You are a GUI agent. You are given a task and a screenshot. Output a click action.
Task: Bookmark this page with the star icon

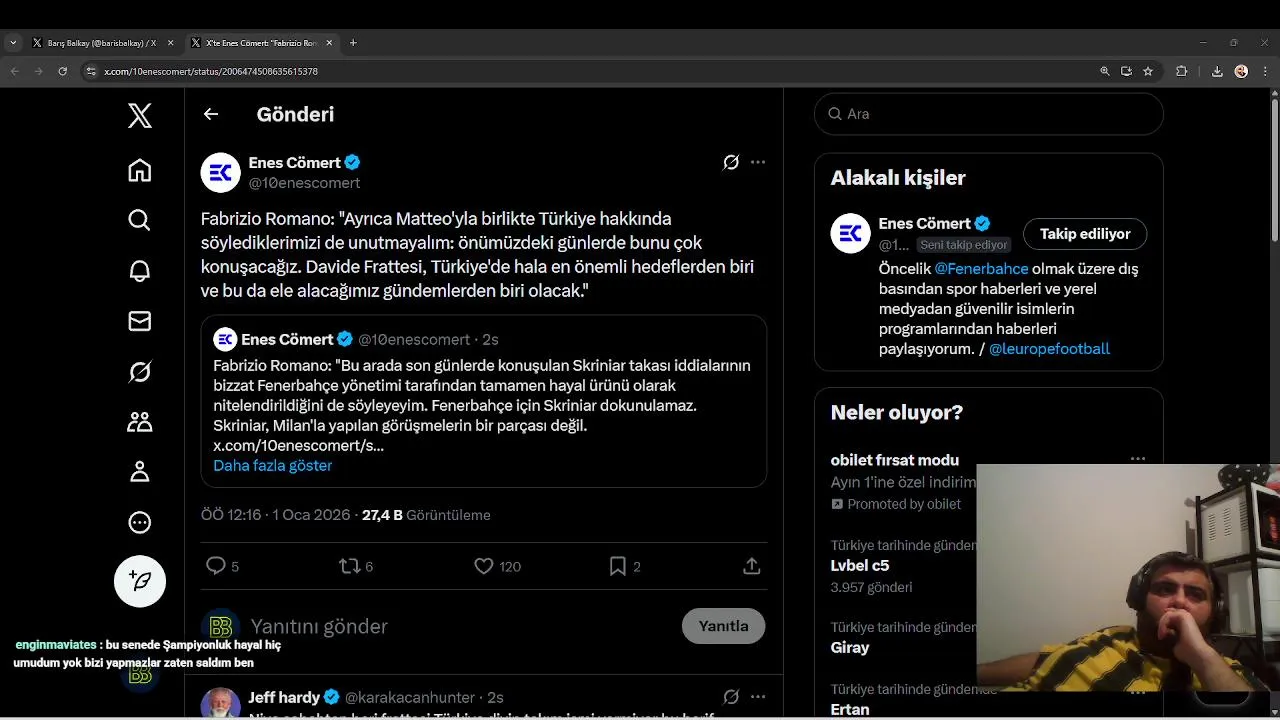coord(1148,71)
